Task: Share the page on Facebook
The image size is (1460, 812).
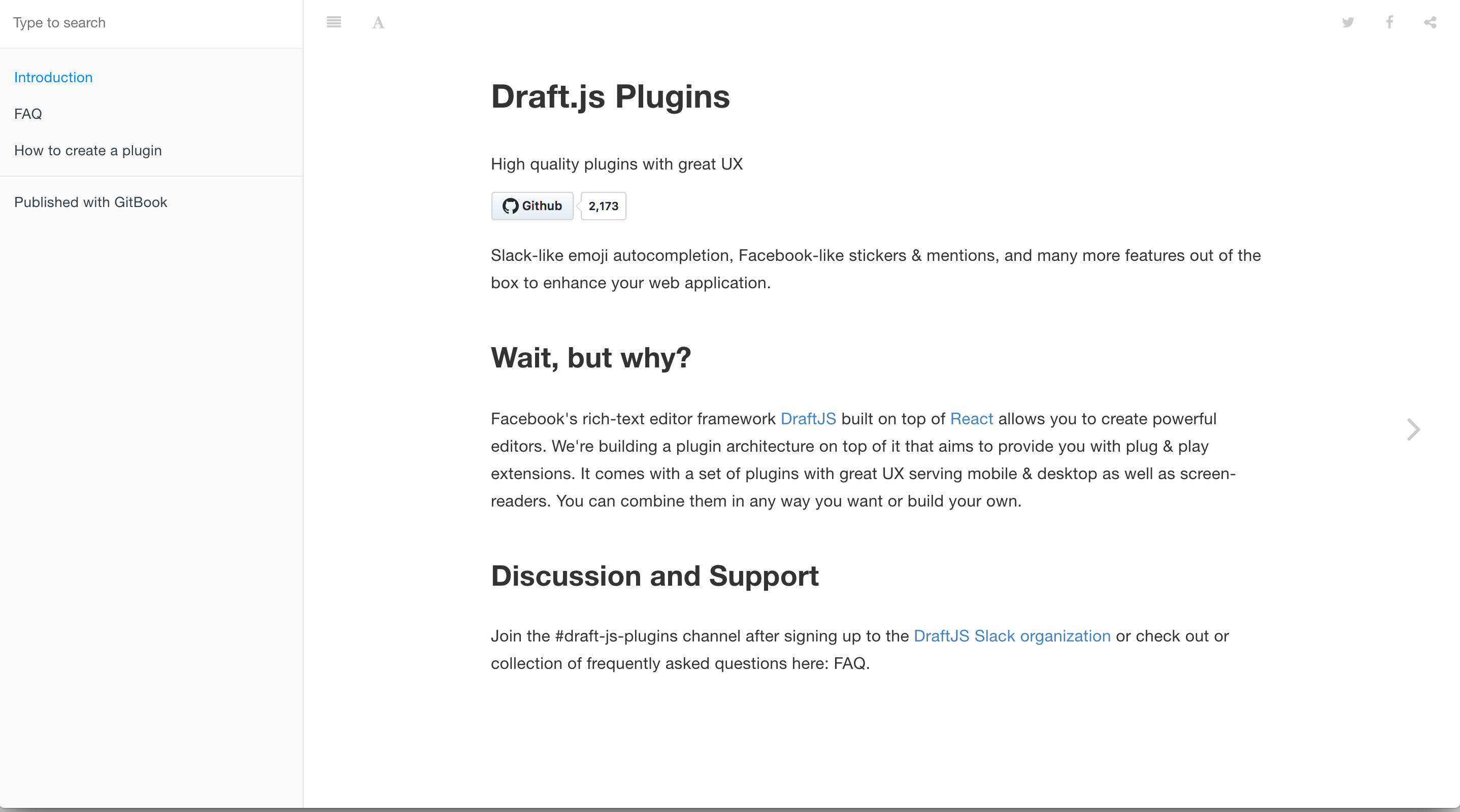Action: pyautogui.click(x=1389, y=23)
